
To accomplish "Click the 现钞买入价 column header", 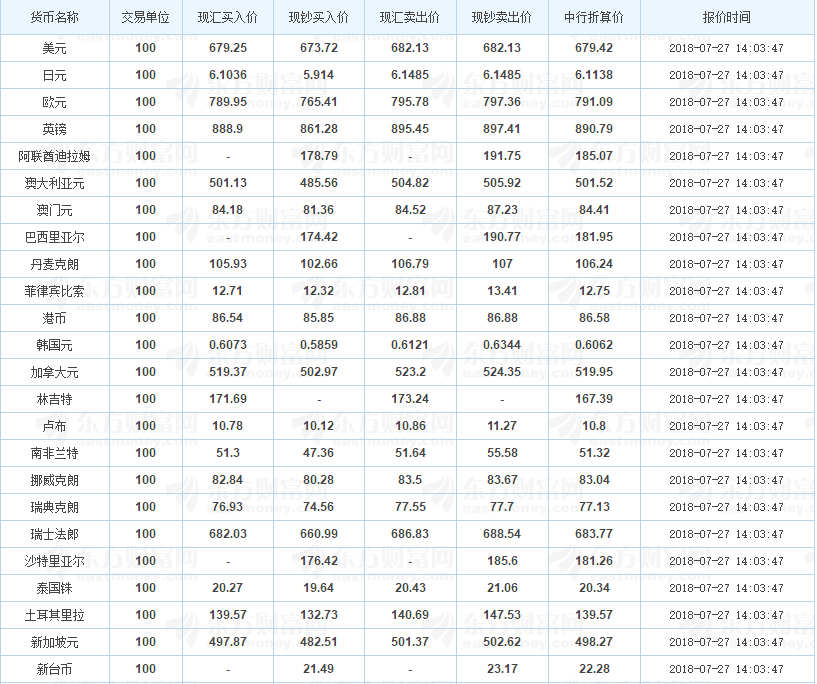I will 319,18.
